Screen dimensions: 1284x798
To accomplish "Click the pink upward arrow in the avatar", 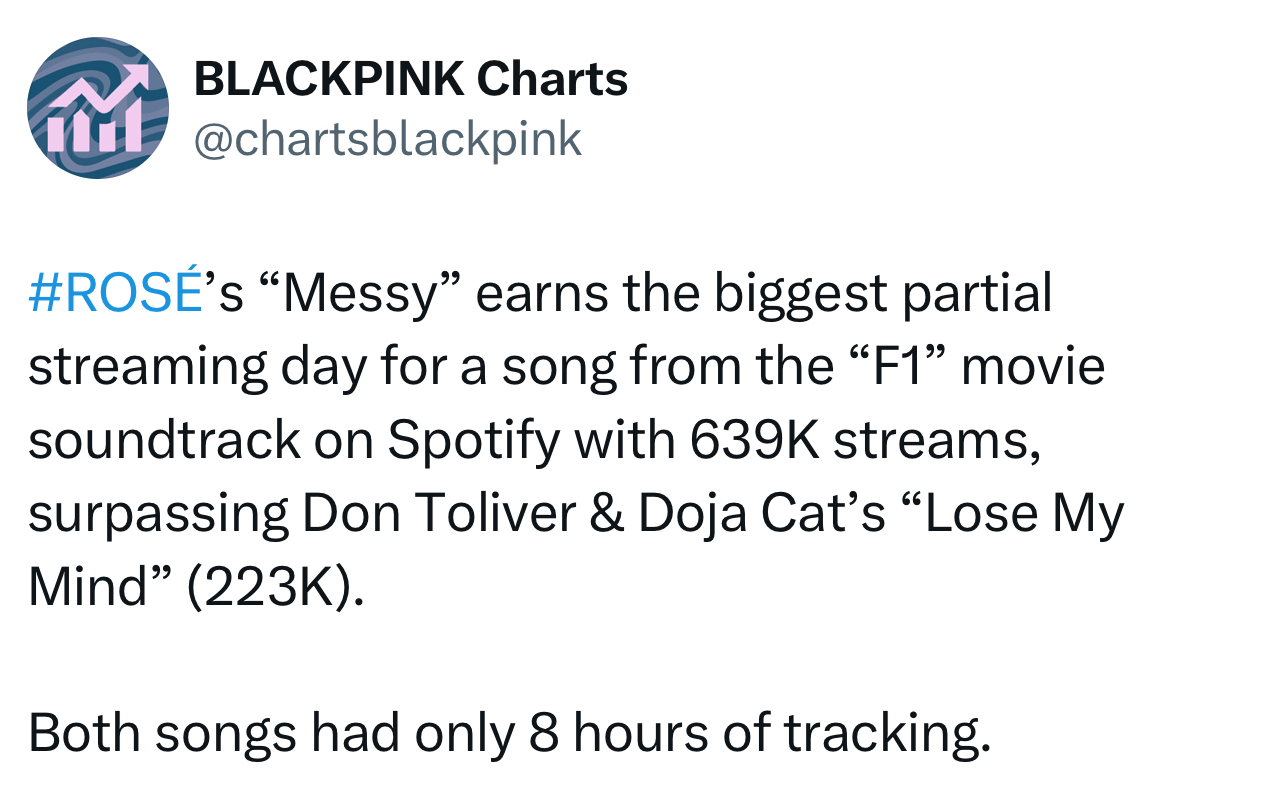I will 106,83.
